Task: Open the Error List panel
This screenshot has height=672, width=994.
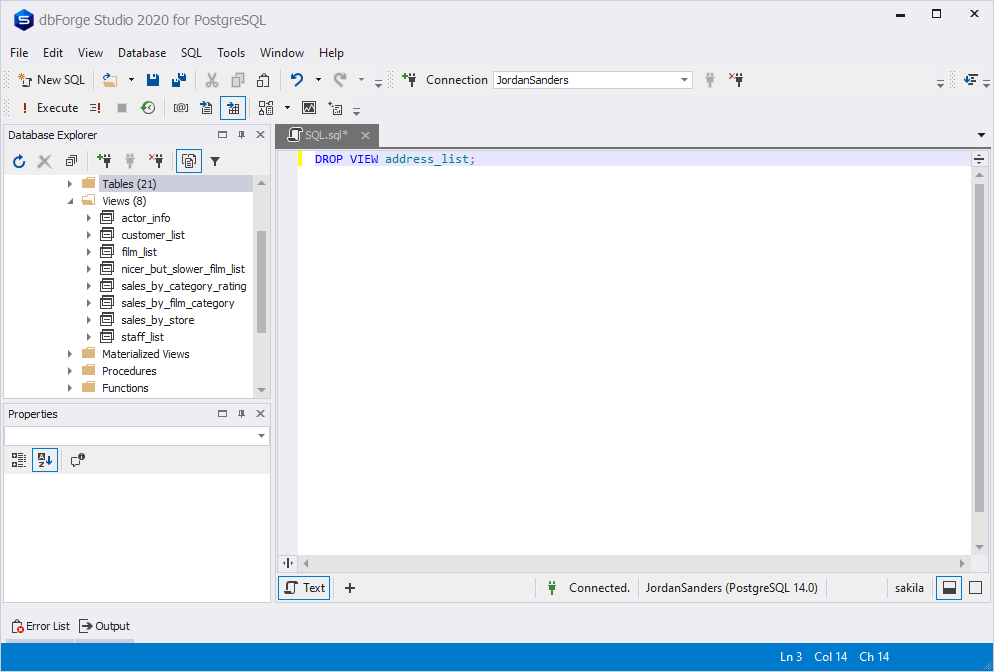Action: (40, 626)
